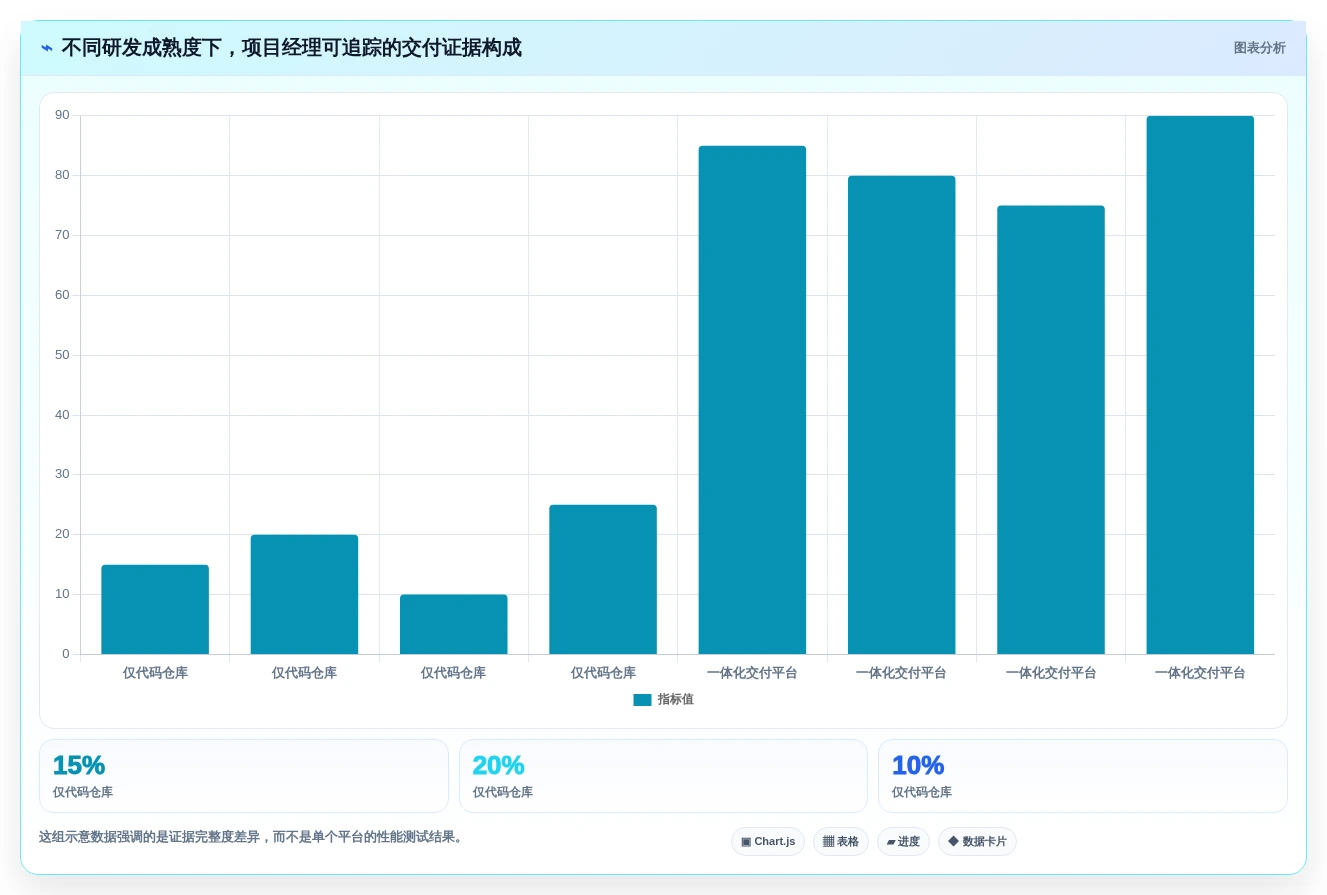Viewport: 1327px width, 895px height.
Task: Open the 15% stat card
Action: point(244,776)
